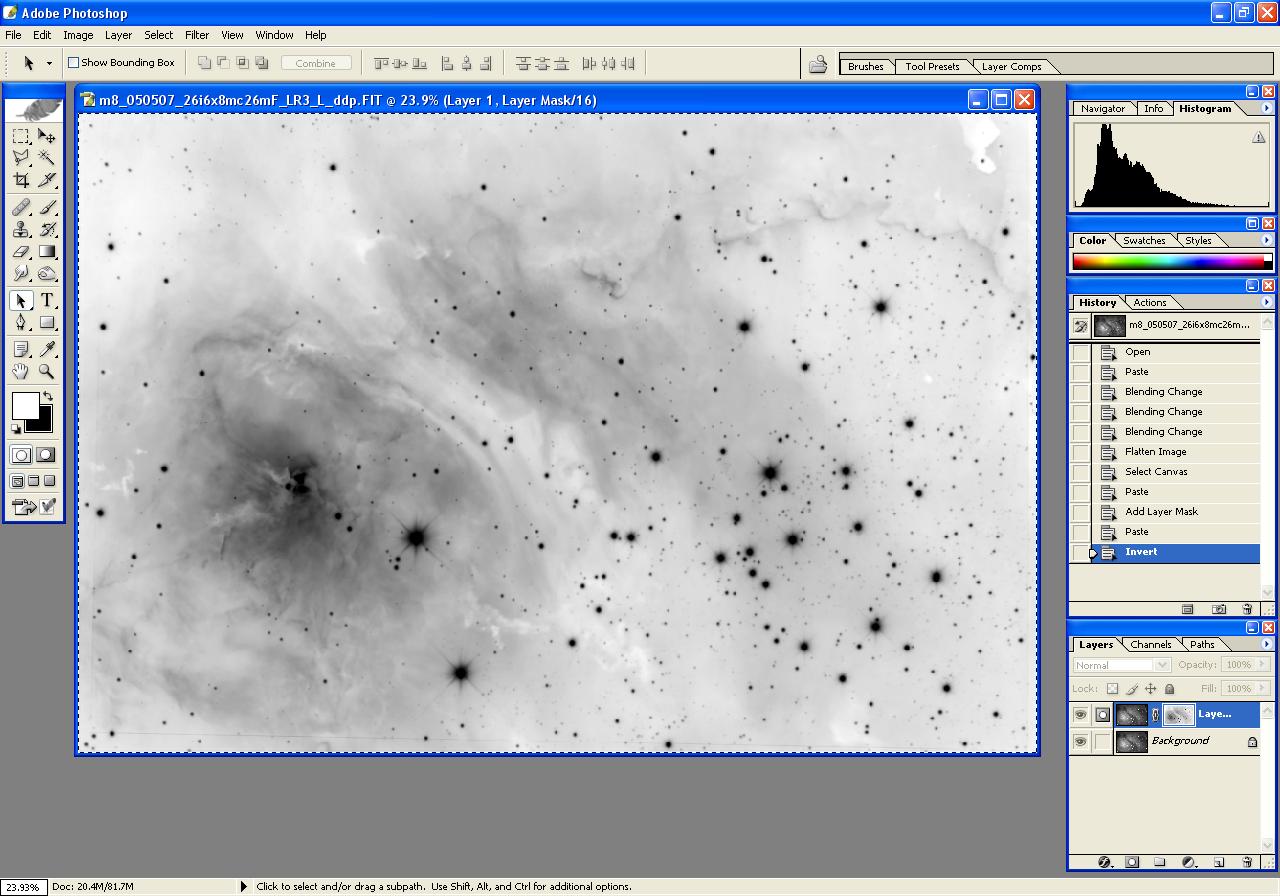The height and width of the screenshot is (896, 1280).
Task: Select the Hand tool
Action: [x=21, y=372]
